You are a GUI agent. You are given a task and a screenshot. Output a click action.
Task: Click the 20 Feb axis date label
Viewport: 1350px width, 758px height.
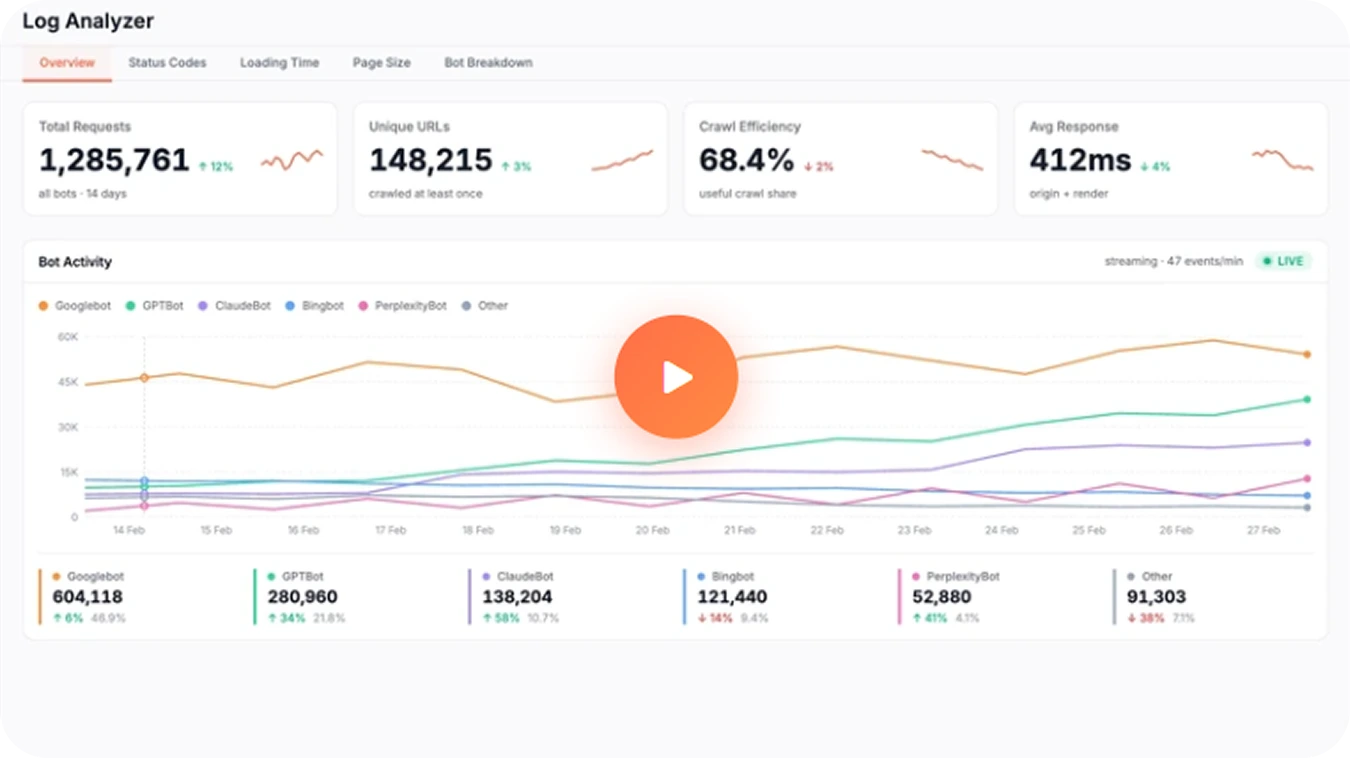653,531
